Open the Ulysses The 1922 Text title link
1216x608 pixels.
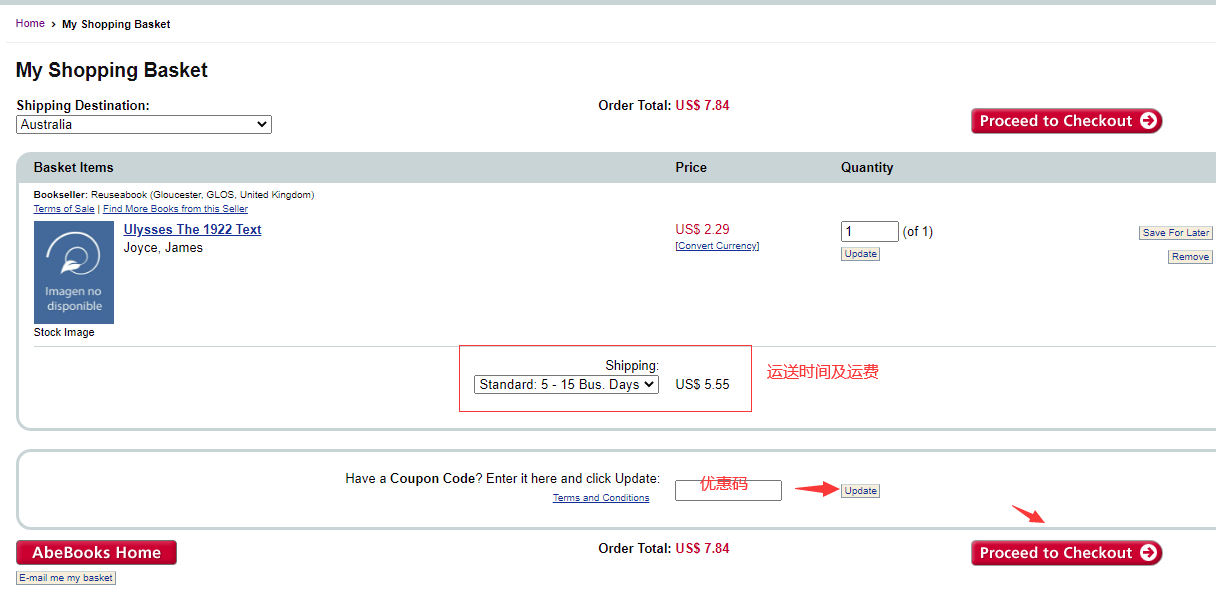pos(192,229)
